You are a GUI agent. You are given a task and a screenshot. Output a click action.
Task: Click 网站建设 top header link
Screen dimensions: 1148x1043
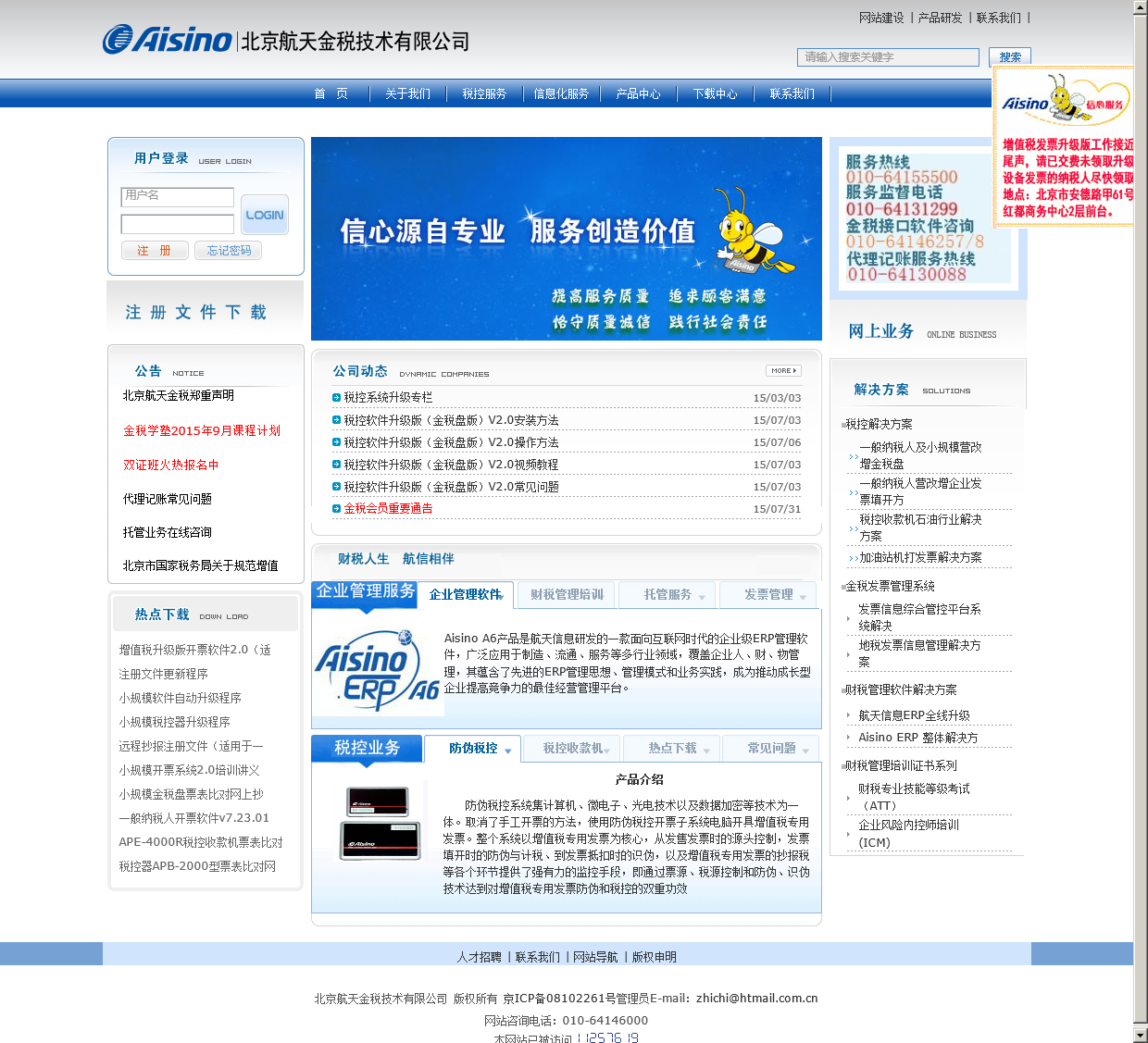881,18
